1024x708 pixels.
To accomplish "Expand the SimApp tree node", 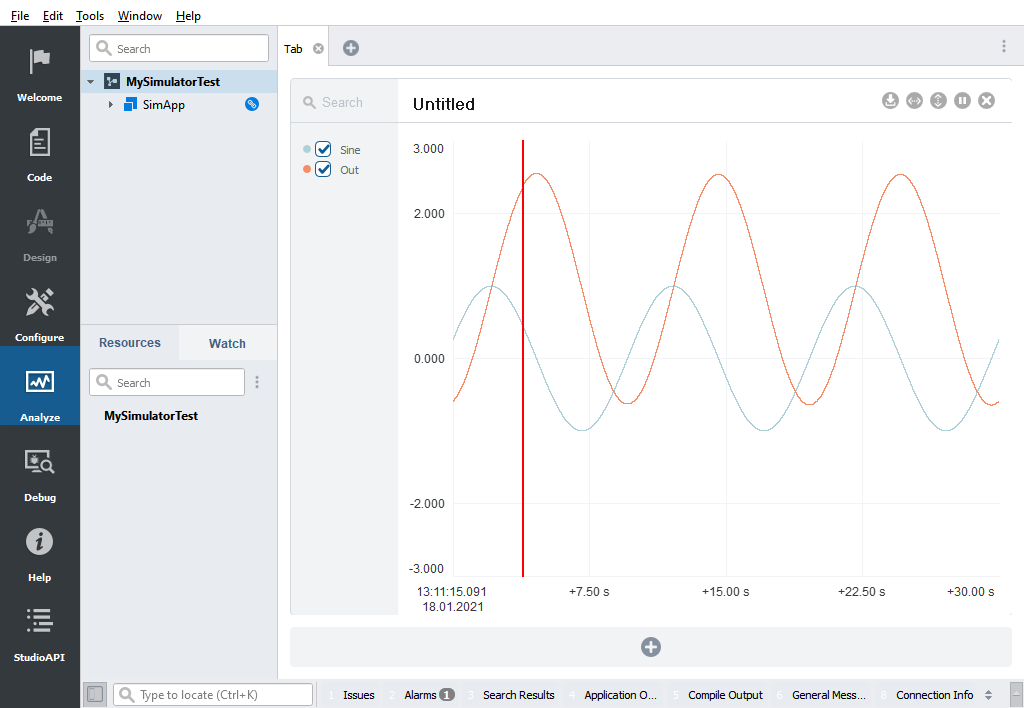I will [x=110, y=105].
